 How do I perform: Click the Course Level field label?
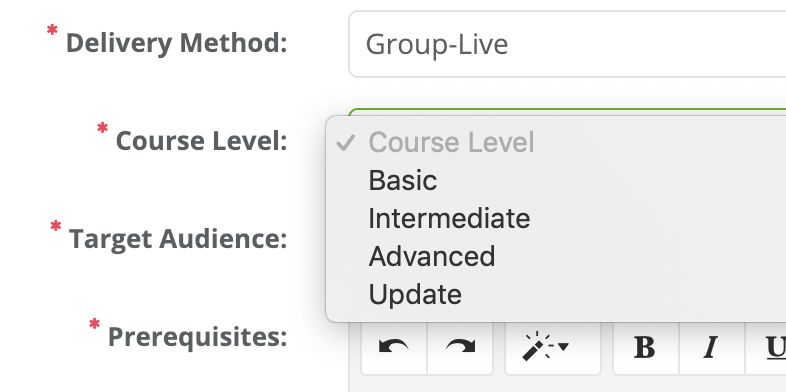[202, 141]
